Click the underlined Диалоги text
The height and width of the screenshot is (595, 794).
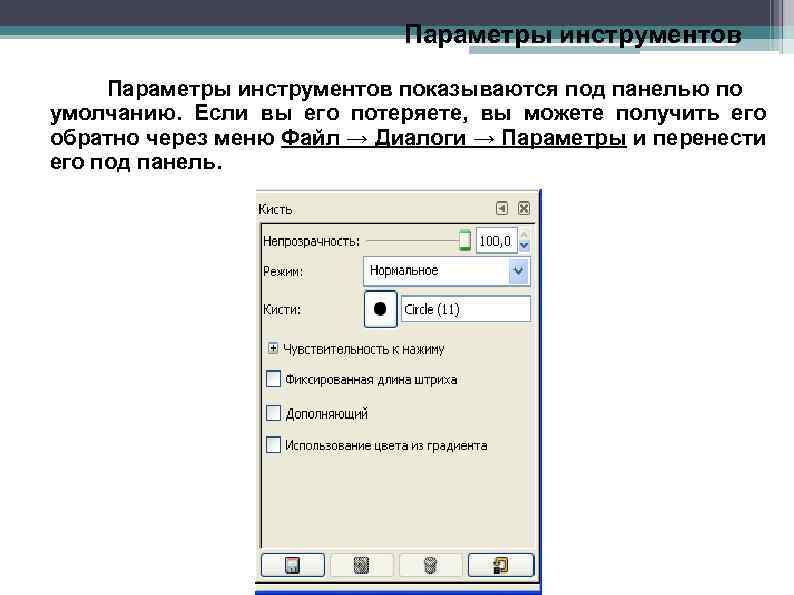click(420, 138)
